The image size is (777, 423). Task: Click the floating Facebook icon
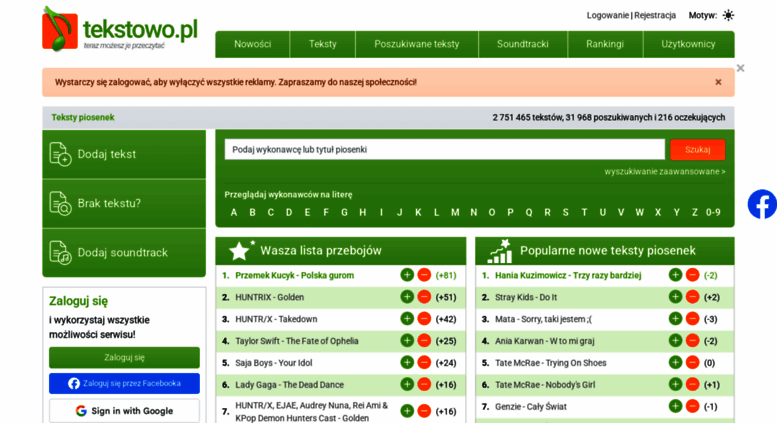[x=761, y=204]
